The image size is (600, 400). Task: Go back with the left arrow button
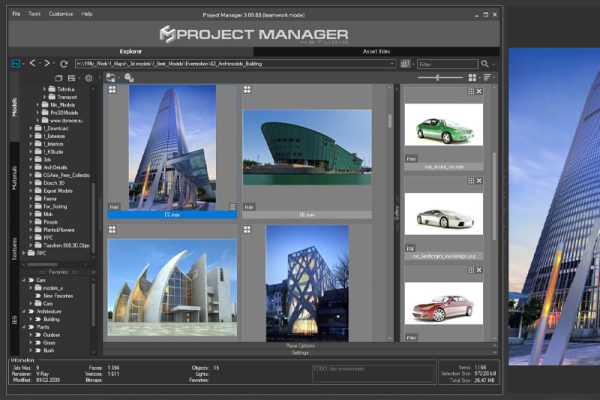point(33,63)
